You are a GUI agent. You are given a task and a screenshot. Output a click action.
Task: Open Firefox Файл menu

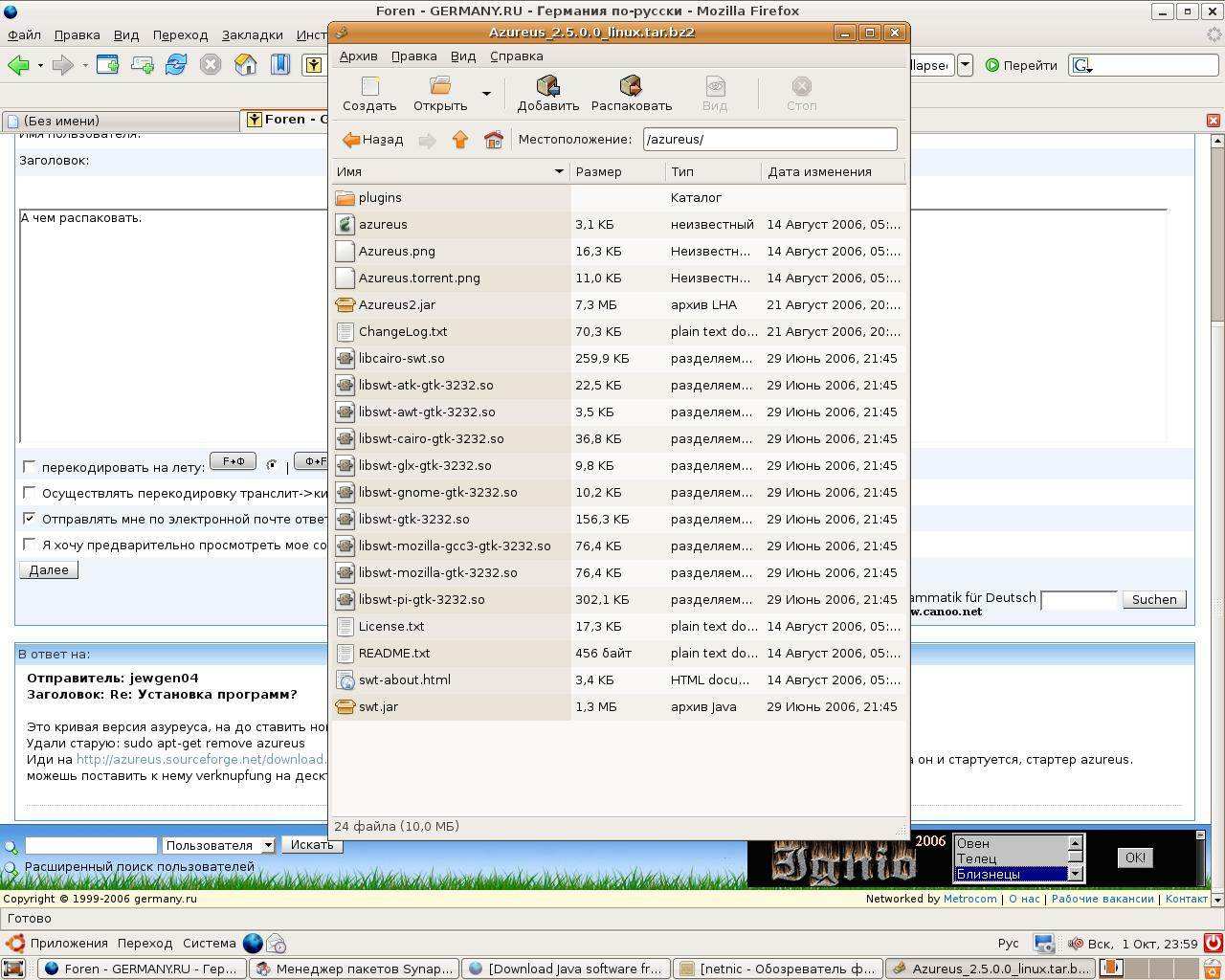click(24, 34)
